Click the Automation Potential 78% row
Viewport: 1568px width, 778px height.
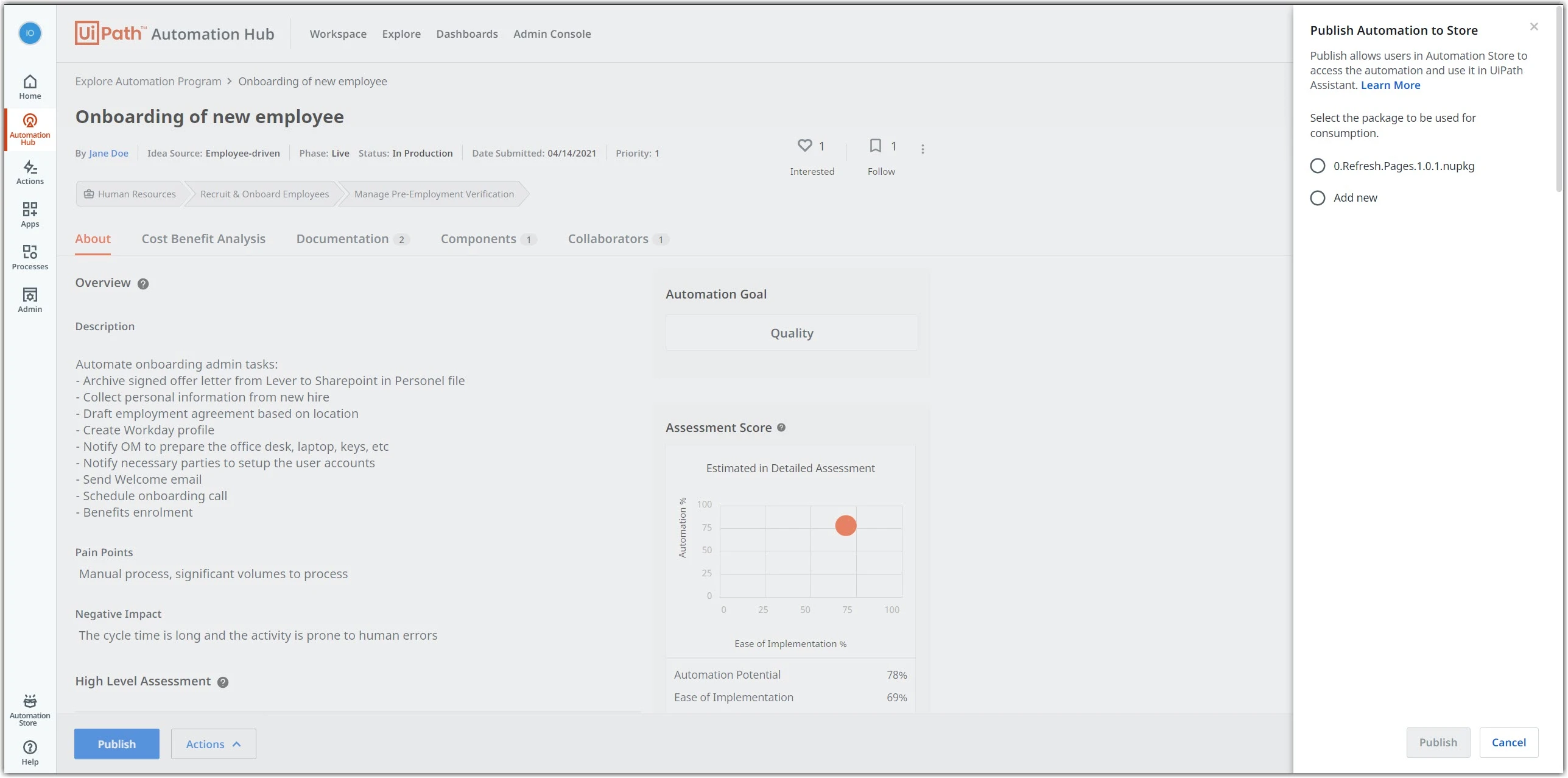(790, 674)
